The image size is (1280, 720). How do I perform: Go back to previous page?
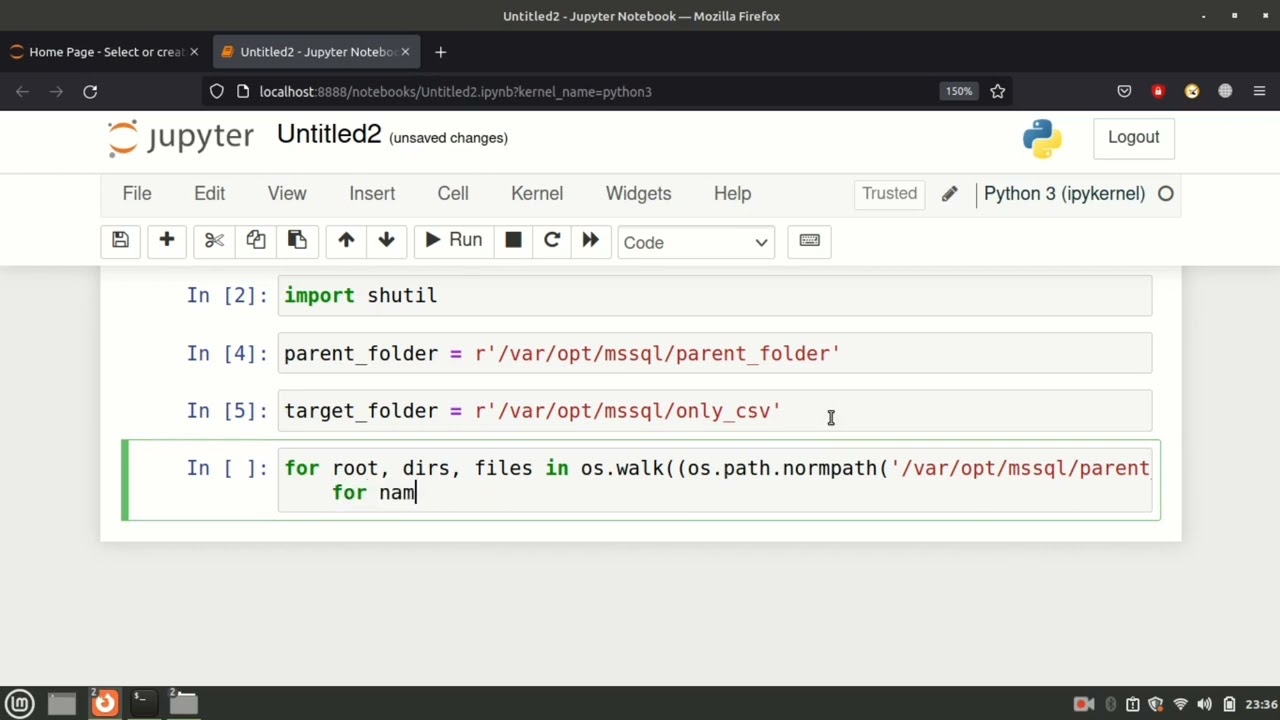[22, 91]
